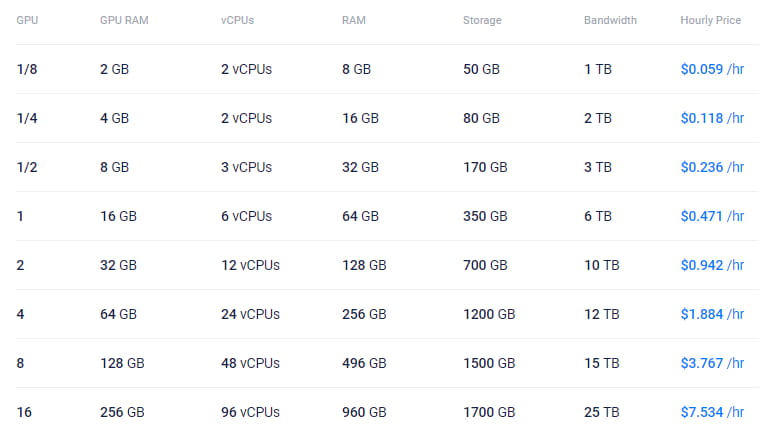Viewport: 775px width, 445px height.
Task: Click the Hourly Price column header
Action: coord(710,20)
